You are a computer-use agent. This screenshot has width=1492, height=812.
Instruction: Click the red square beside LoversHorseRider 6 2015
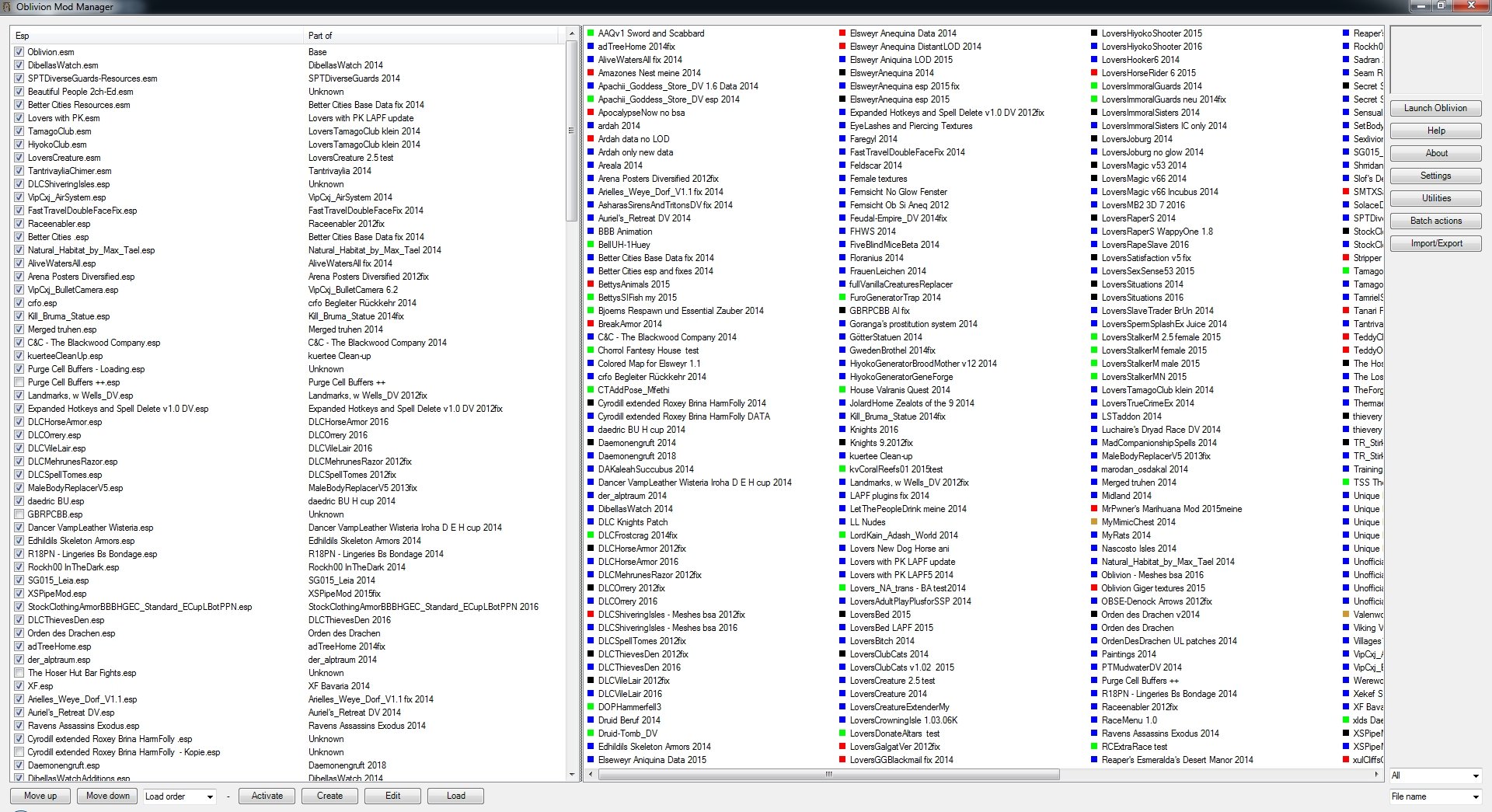click(1094, 73)
